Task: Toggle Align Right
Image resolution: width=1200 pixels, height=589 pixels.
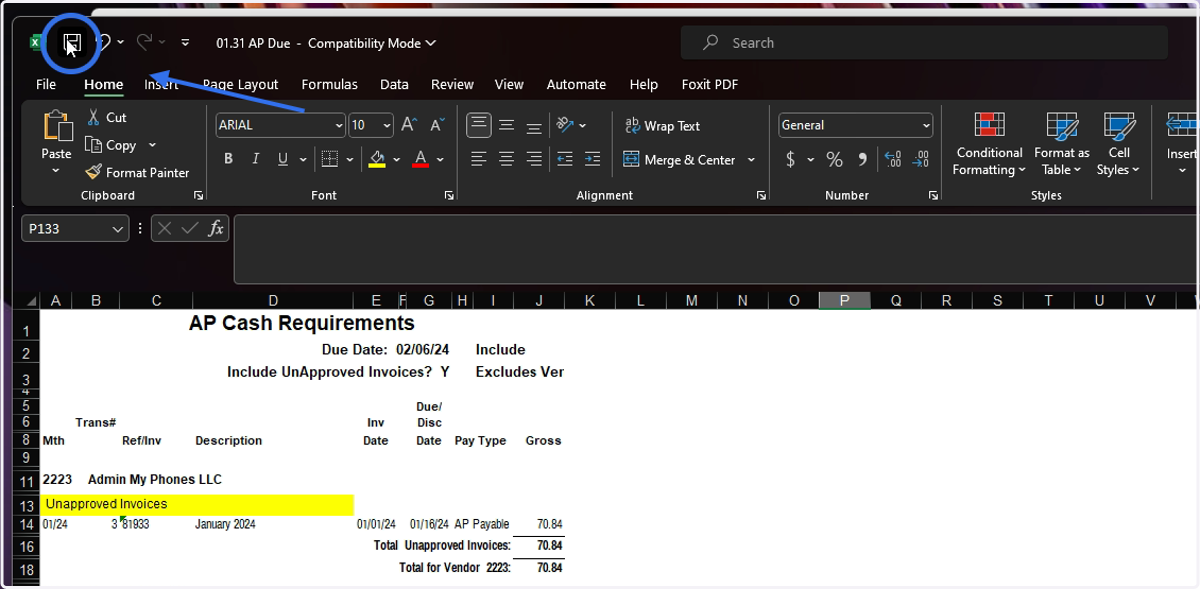Action: coord(534,159)
